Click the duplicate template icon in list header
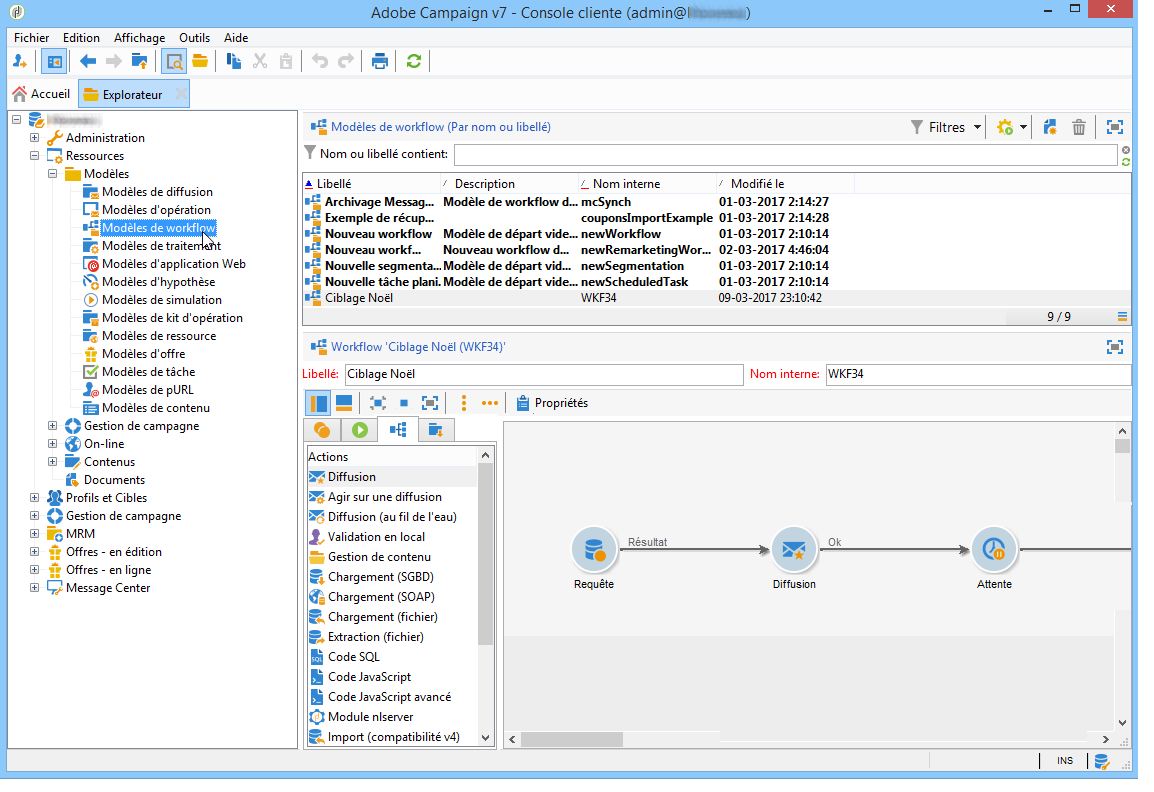The width and height of the screenshot is (1154, 792). pos(1050,127)
